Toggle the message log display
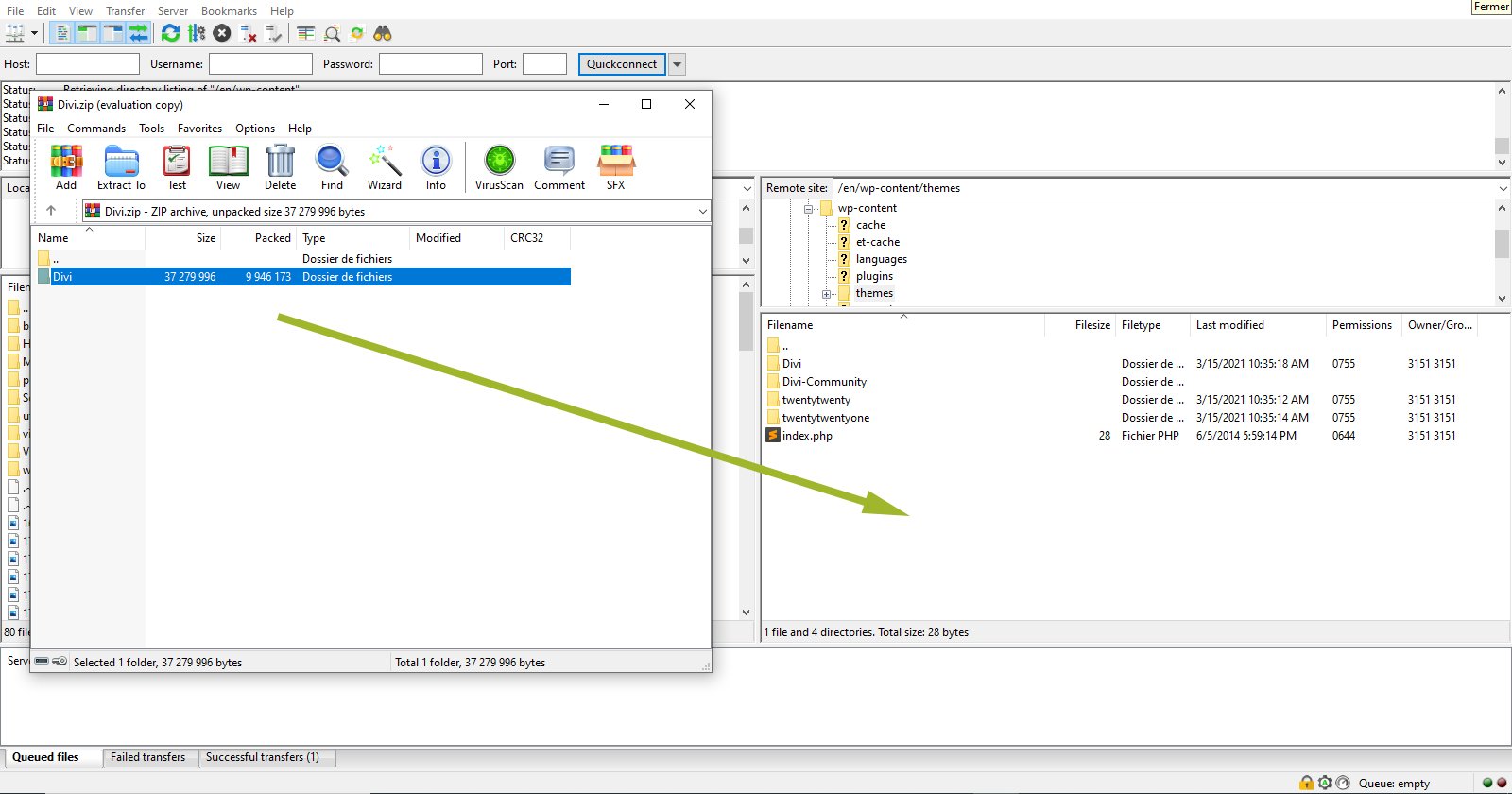 tap(62, 33)
